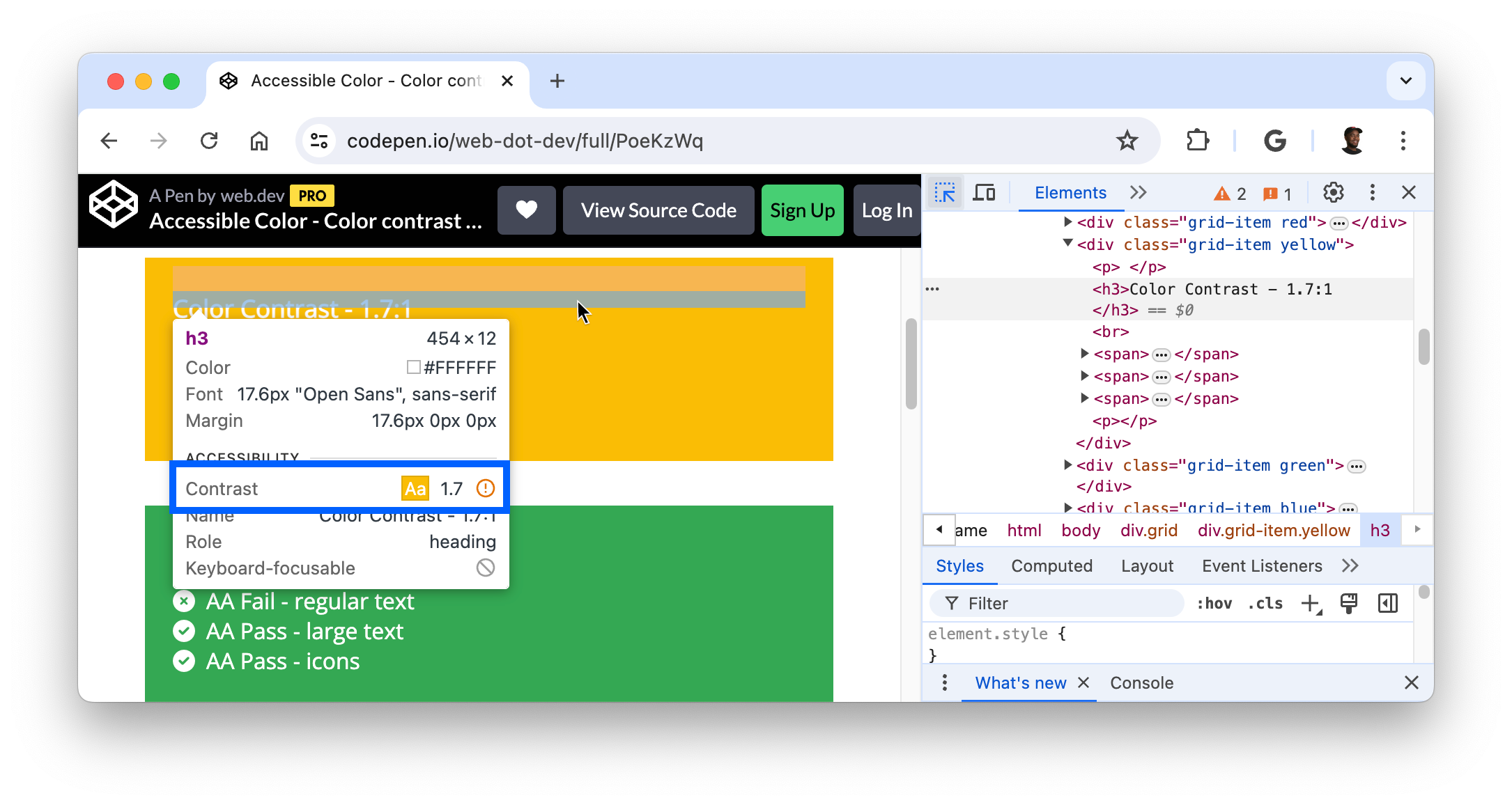Click the Sign Up button
Image resolution: width=1512 pixels, height=805 pixels.
pyautogui.click(x=802, y=210)
